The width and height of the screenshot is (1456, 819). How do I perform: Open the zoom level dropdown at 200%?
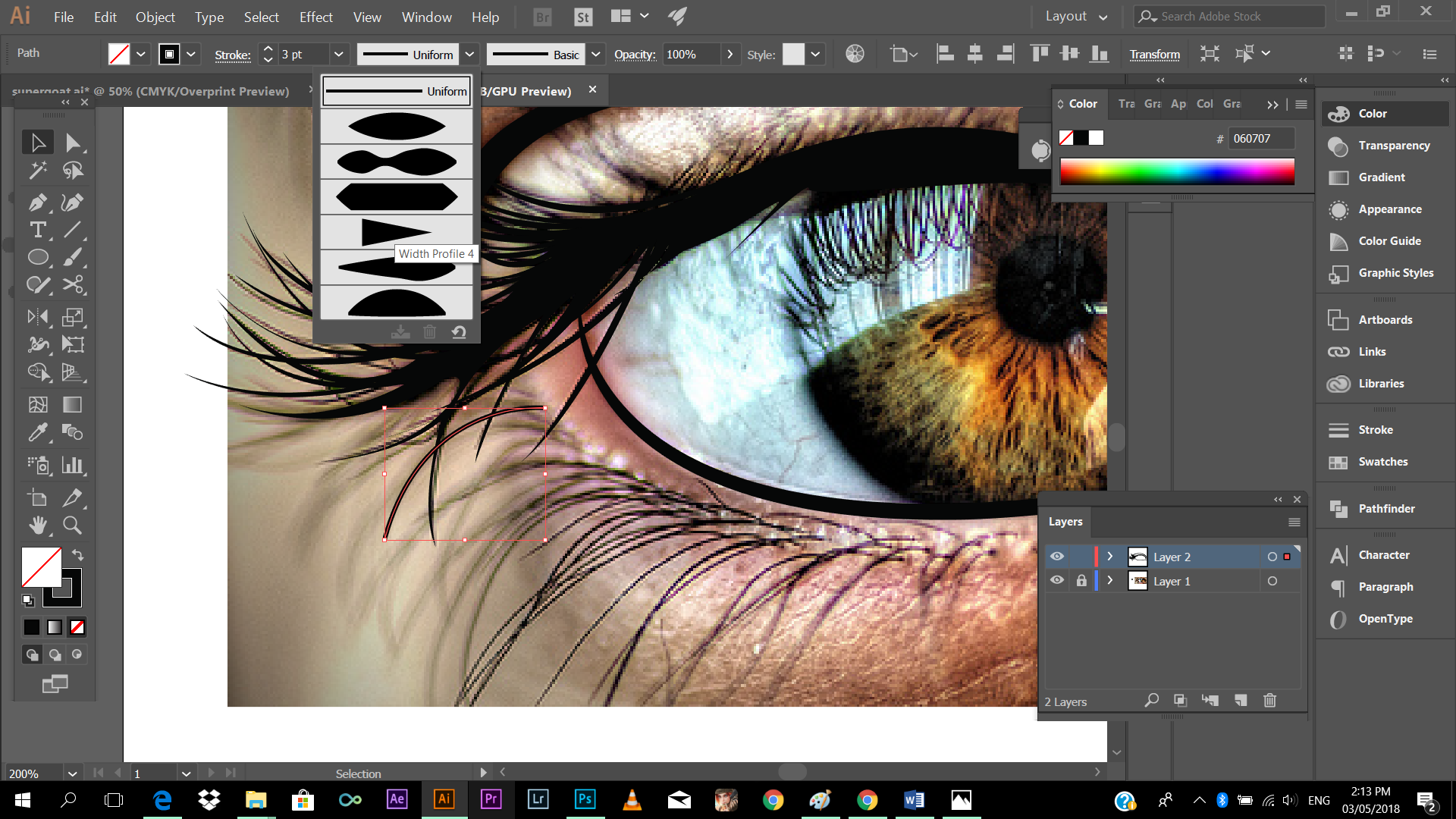[72, 773]
